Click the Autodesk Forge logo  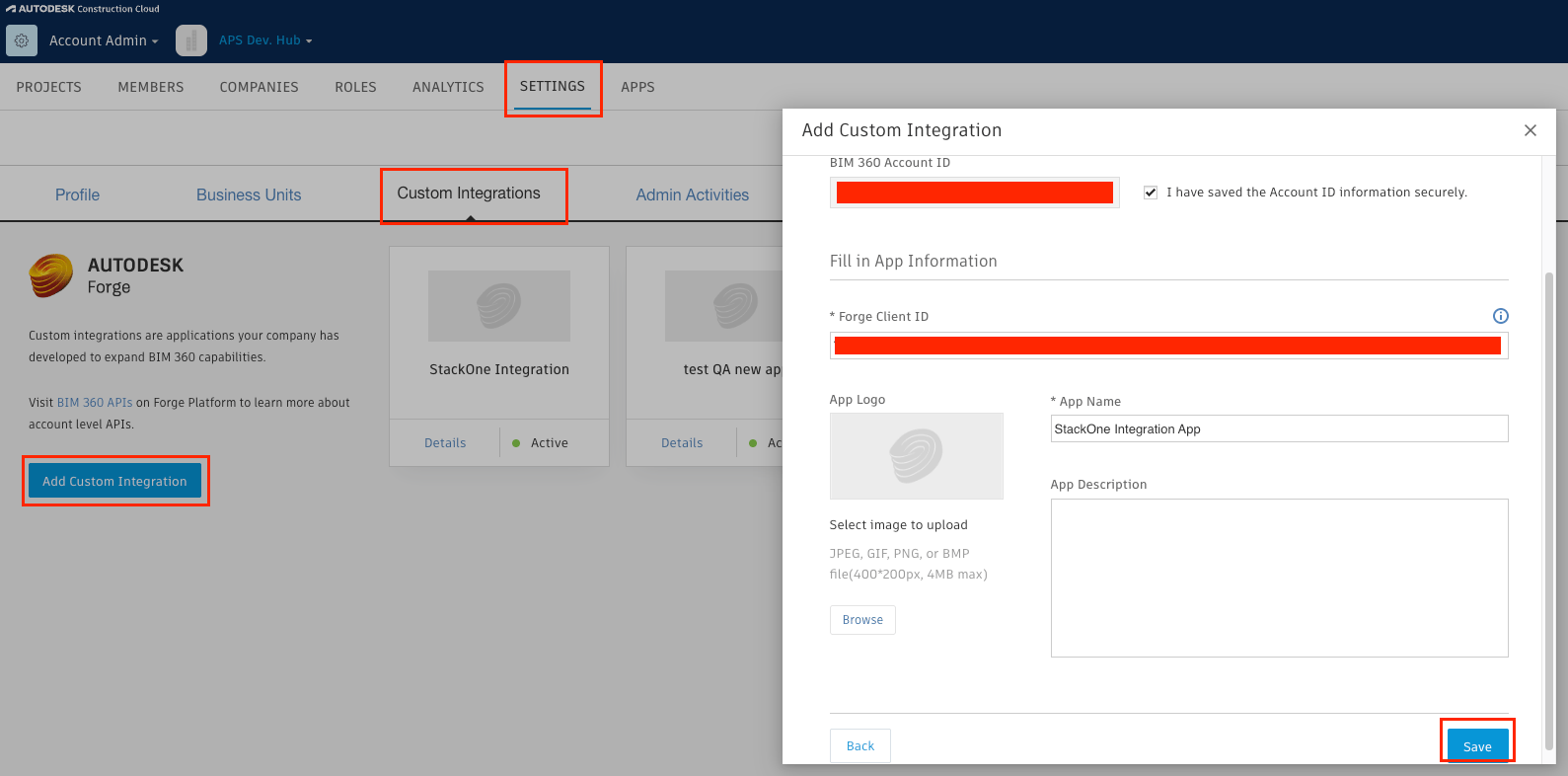coord(51,275)
